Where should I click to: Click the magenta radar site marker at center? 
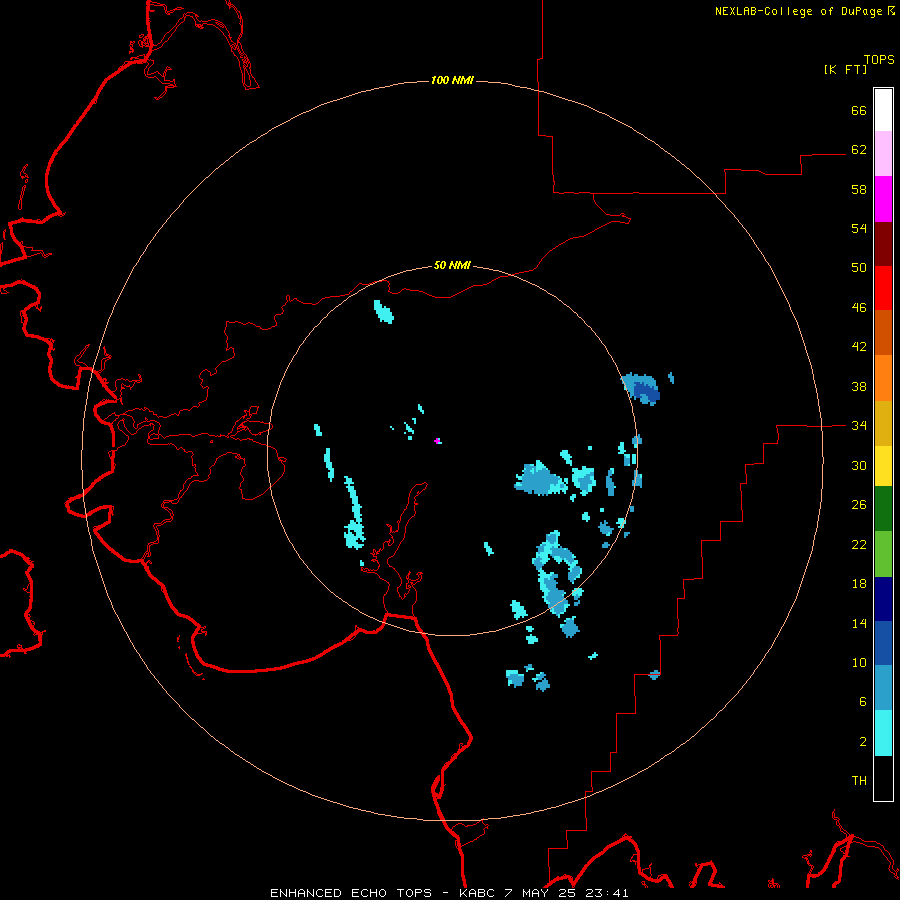click(x=438, y=441)
